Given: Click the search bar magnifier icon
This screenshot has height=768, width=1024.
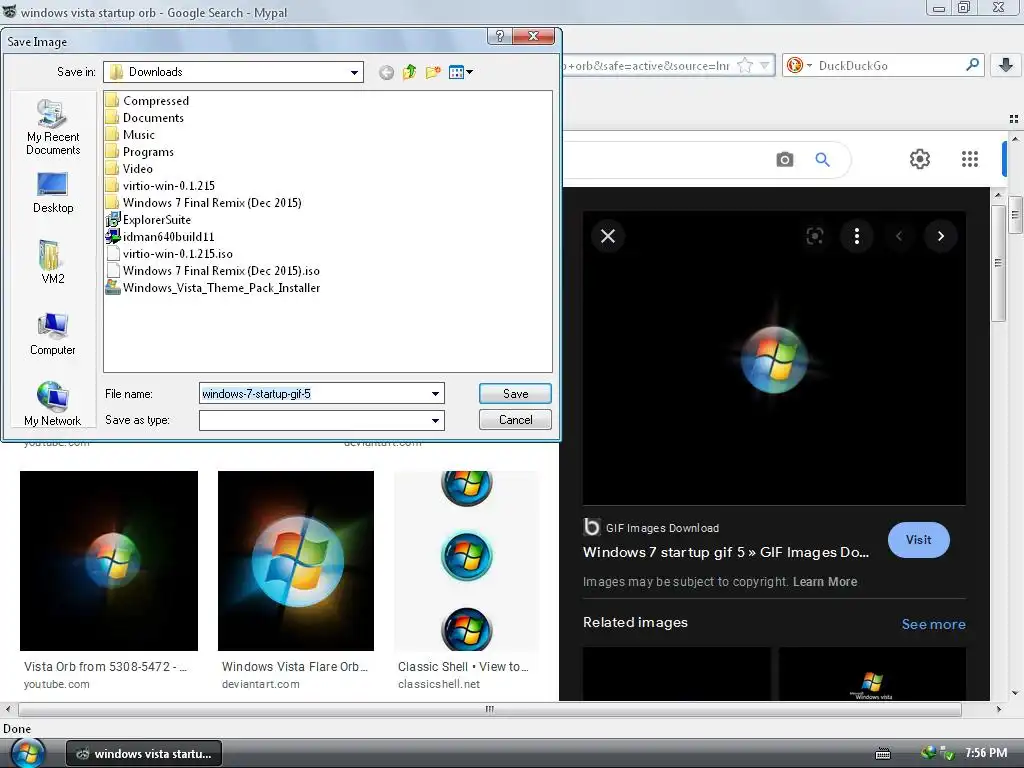Looking at the screenshot, I should point(972,65).
